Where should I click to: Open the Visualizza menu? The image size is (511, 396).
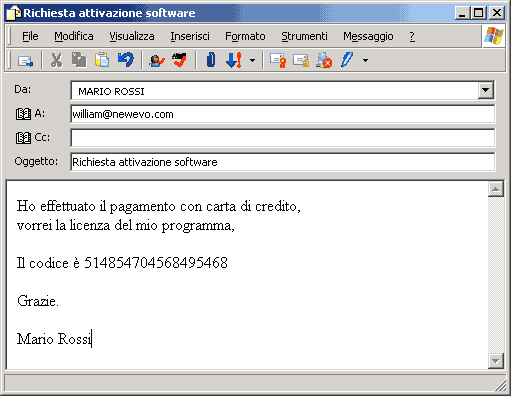pos(132,36)
